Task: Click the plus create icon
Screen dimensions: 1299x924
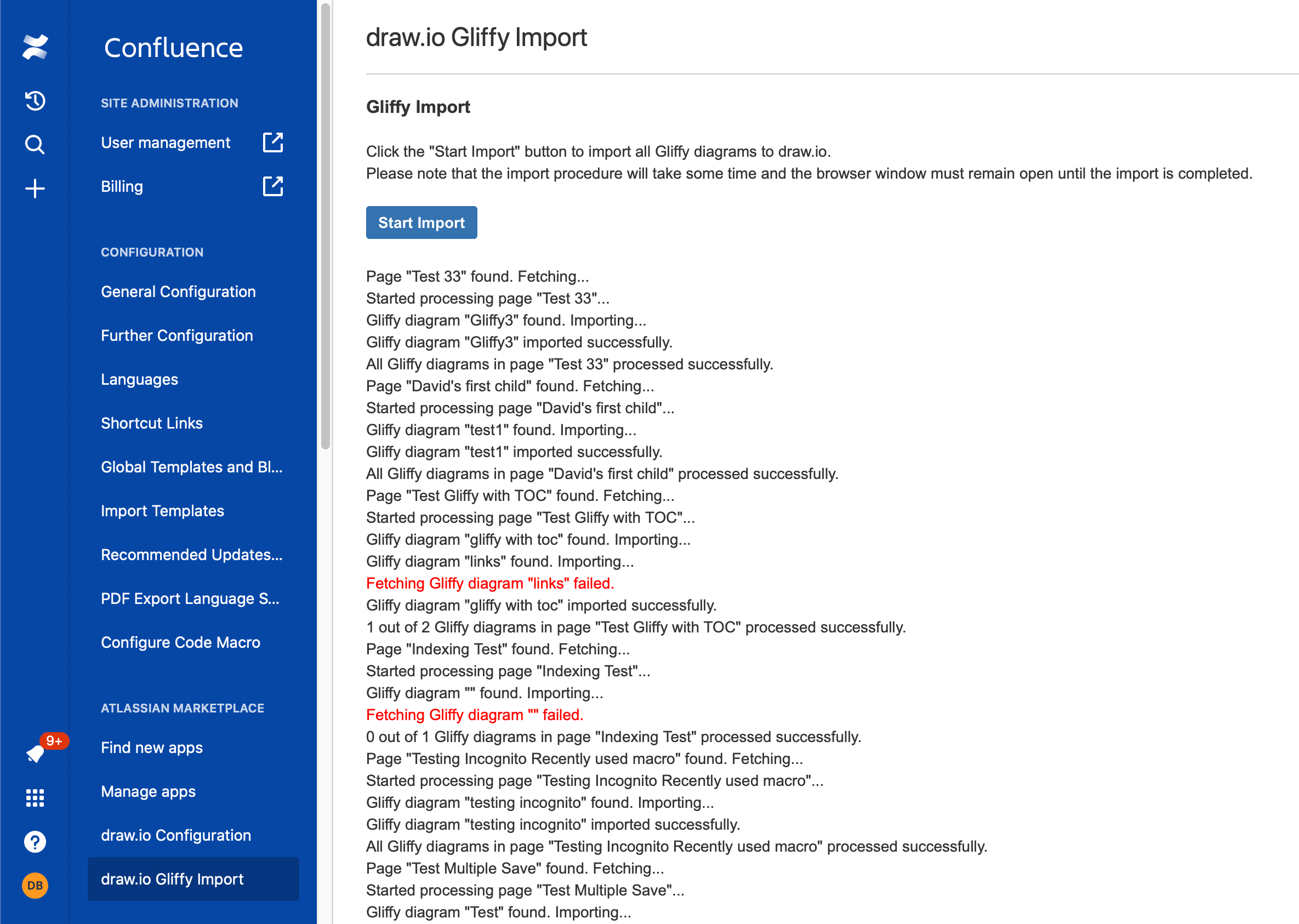Action: [x=35, y=189]
